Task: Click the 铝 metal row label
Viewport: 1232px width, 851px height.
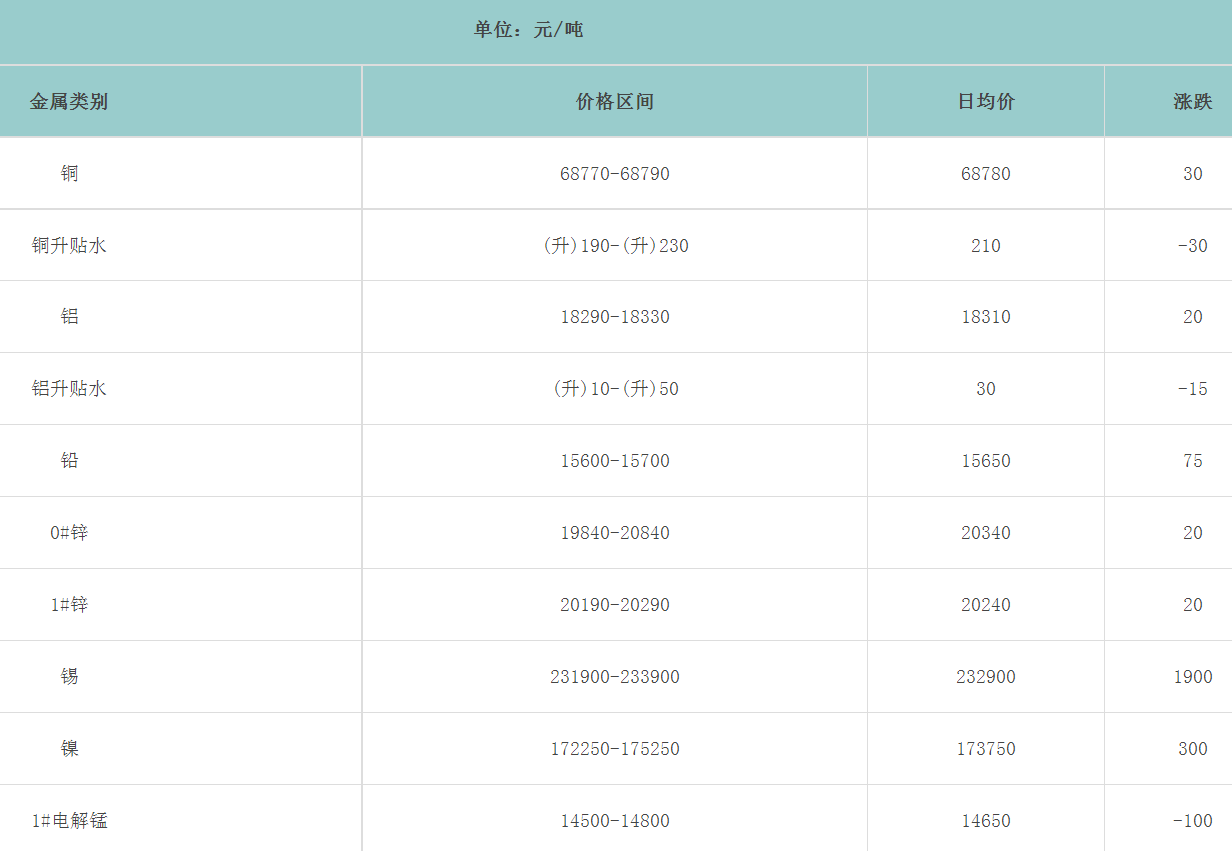Action: point(69,317)
